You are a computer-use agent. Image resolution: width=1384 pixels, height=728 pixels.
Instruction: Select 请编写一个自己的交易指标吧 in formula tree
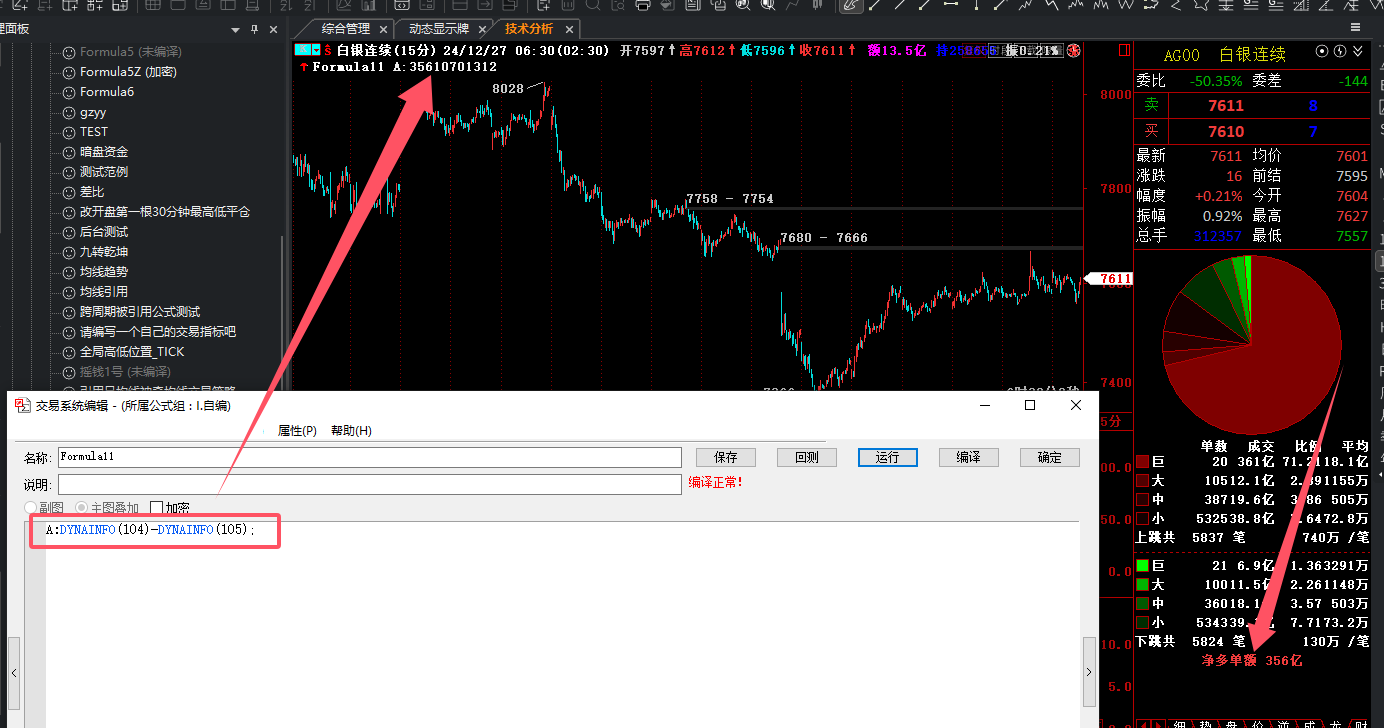pos(158,332)
